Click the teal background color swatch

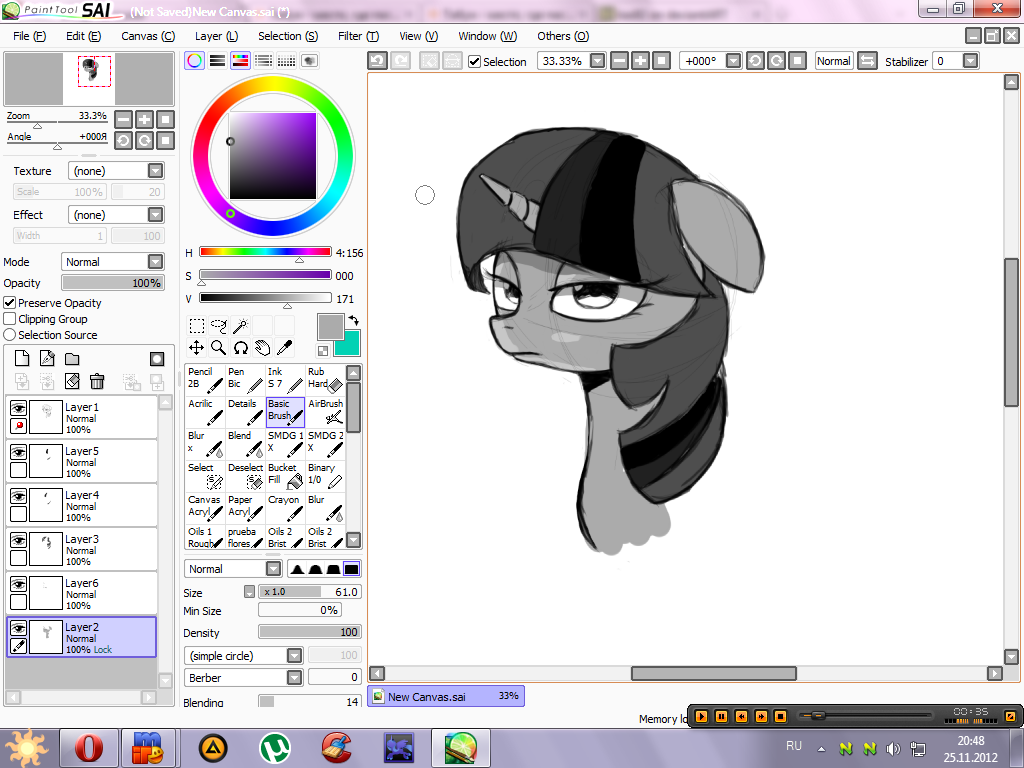(349, 346)
